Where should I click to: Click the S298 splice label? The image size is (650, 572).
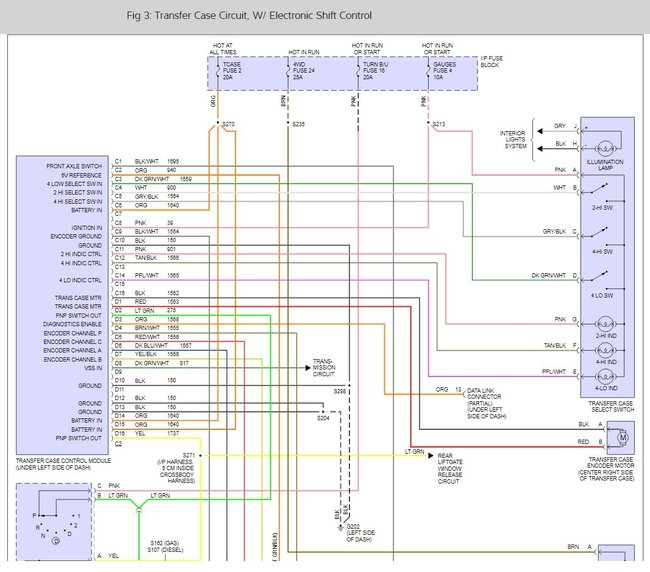(340, 391)
